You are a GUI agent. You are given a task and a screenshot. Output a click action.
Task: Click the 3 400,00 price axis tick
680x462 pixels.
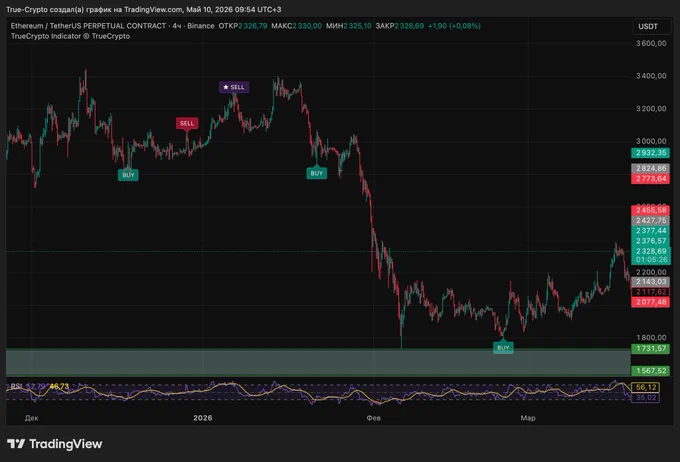pos(651,76)
